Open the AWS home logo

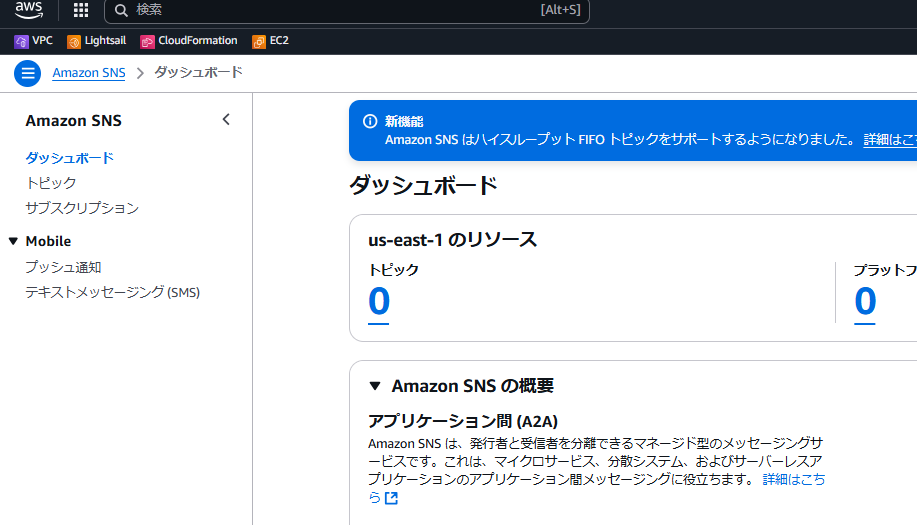[x=29, y=9]
